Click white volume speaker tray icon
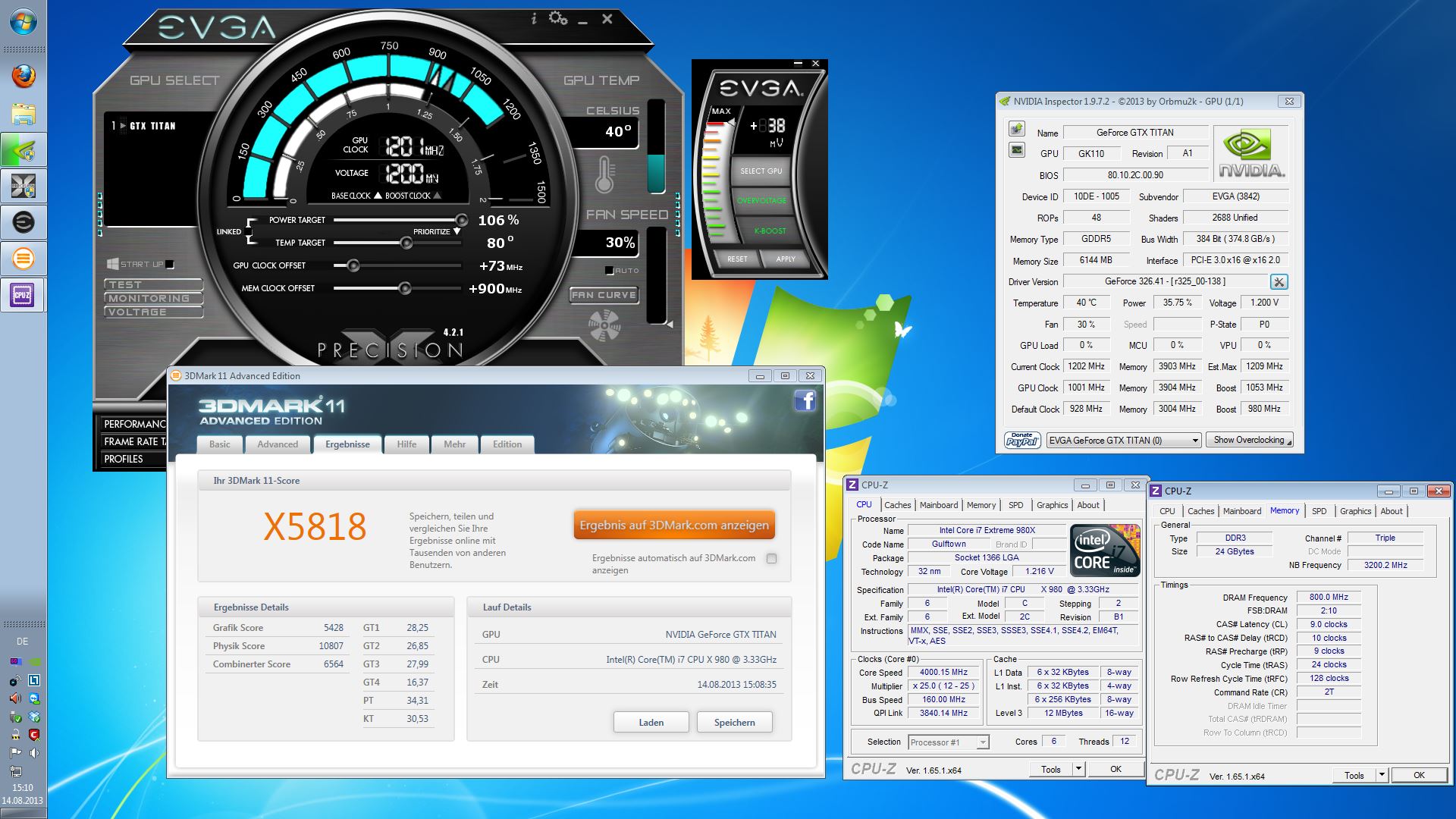 pos(34,753)
